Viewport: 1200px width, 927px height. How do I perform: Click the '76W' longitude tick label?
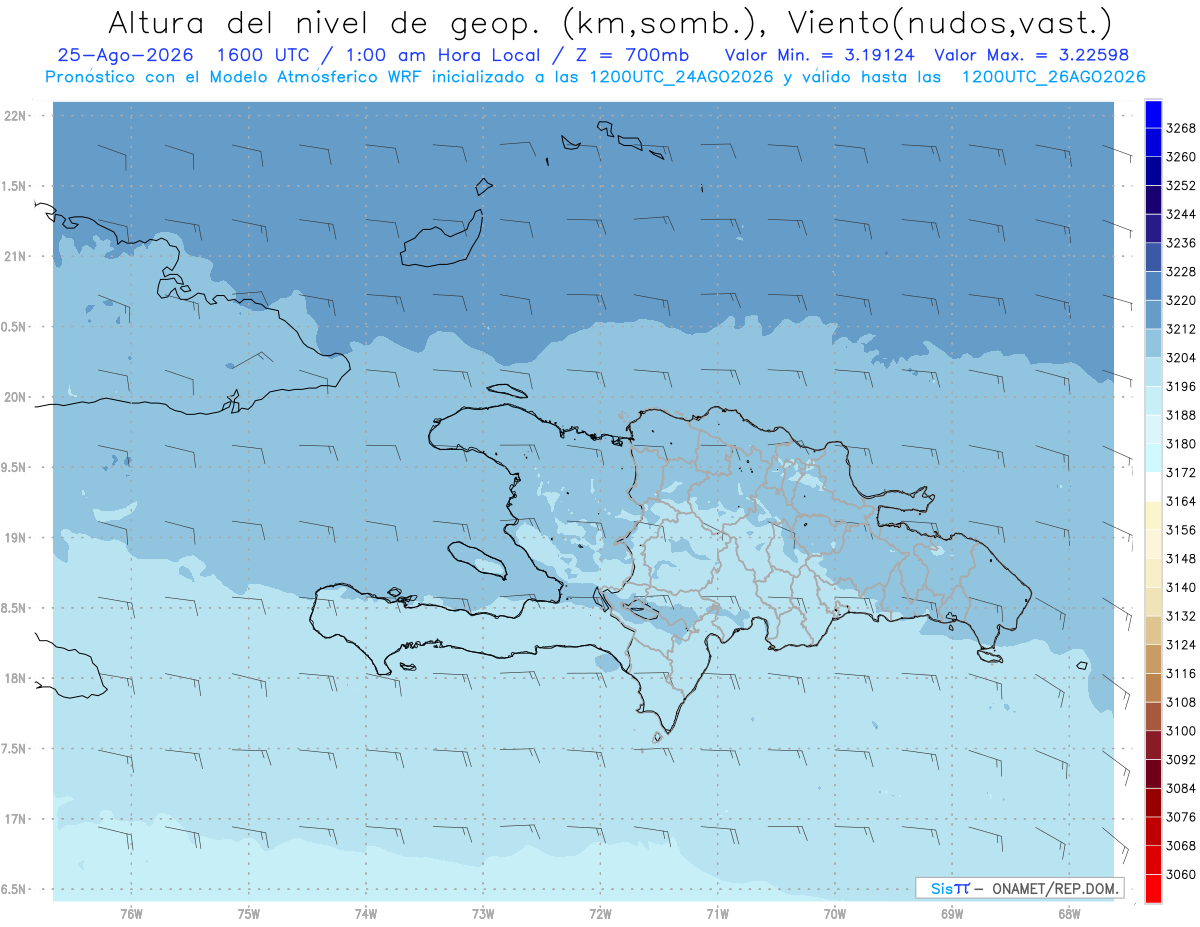click(131, 912)
